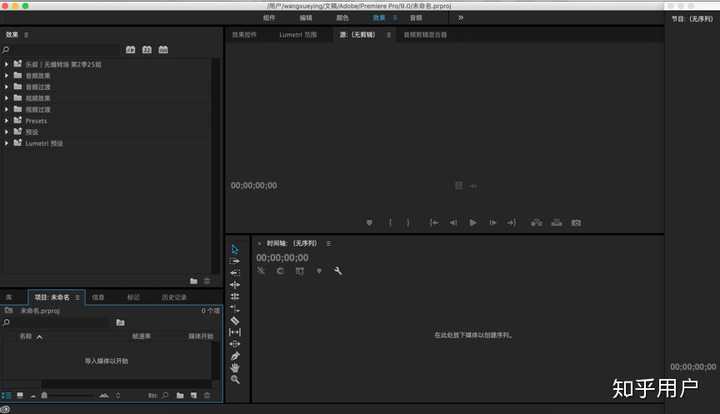Click Go to In point in source monitor
The width and height of the screenshot is (720, 414).
pyautogui.click(x=434, y=223)
